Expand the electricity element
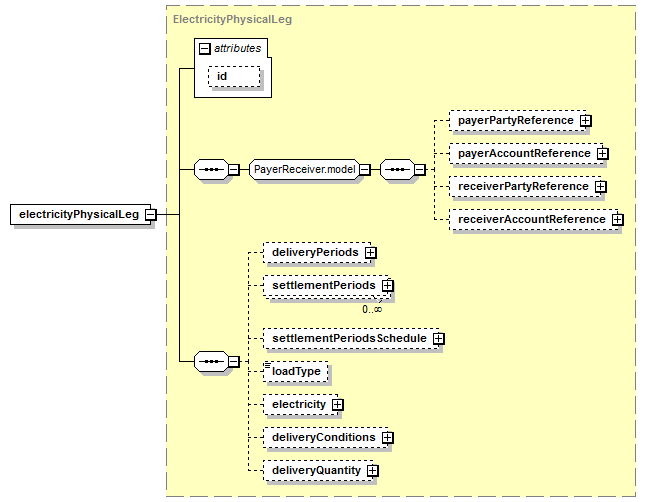Image resolution: width=646 pixels, height=502 pixels. (338, 405)
